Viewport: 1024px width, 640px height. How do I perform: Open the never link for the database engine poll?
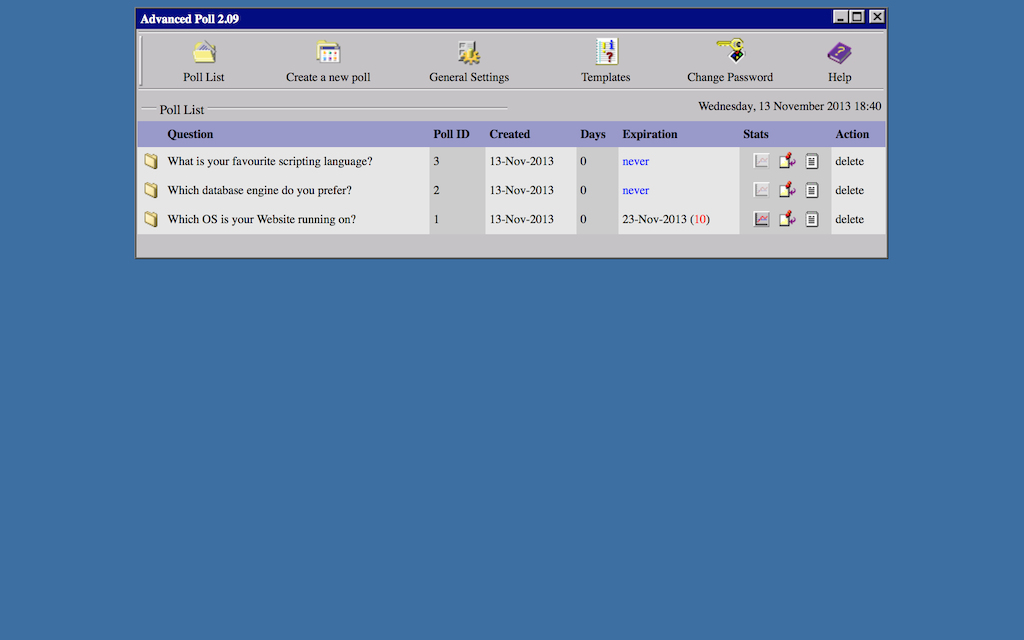click(x=636, y=190)
